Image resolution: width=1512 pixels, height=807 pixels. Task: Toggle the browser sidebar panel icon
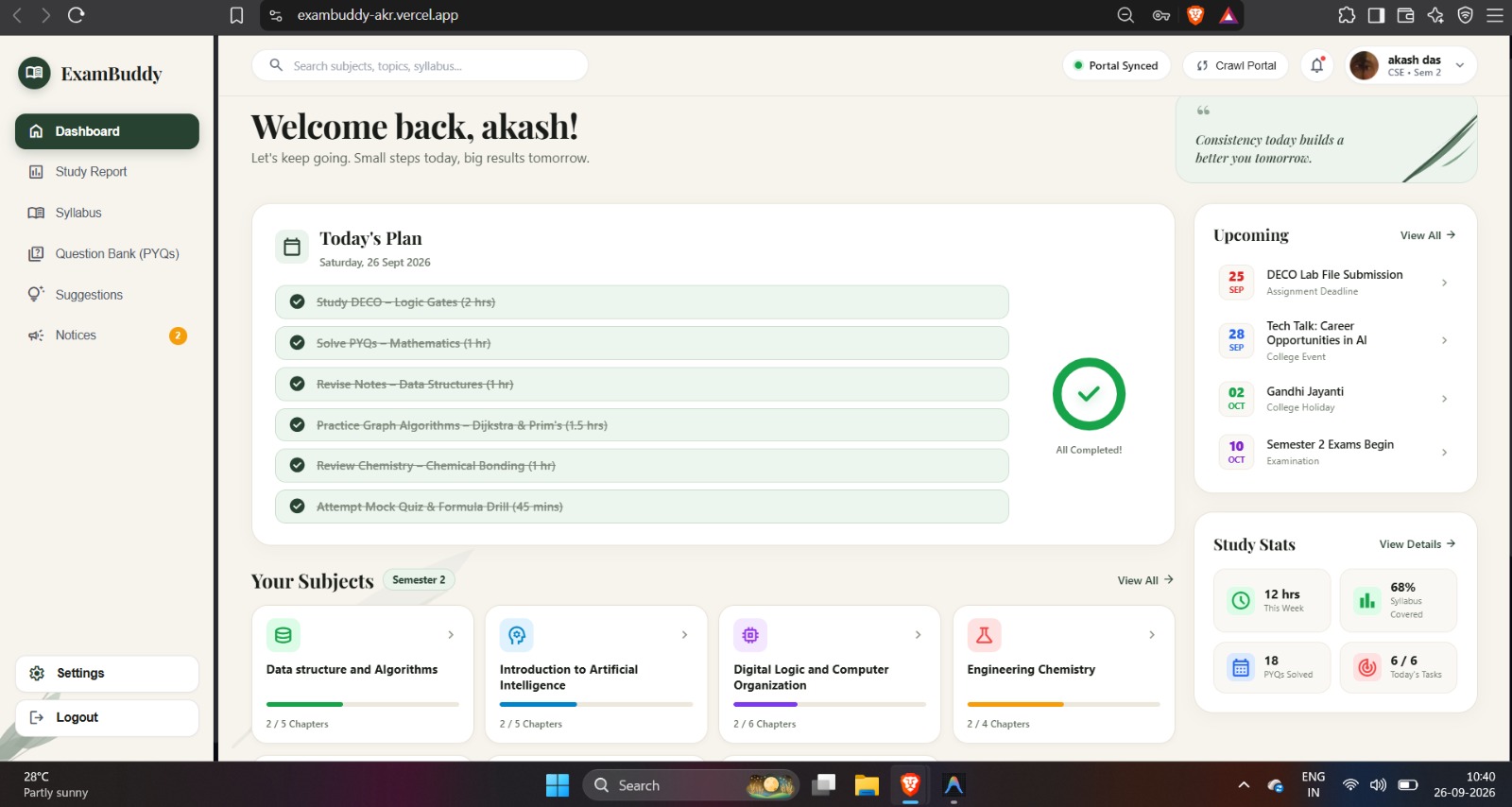[1376, 15]
